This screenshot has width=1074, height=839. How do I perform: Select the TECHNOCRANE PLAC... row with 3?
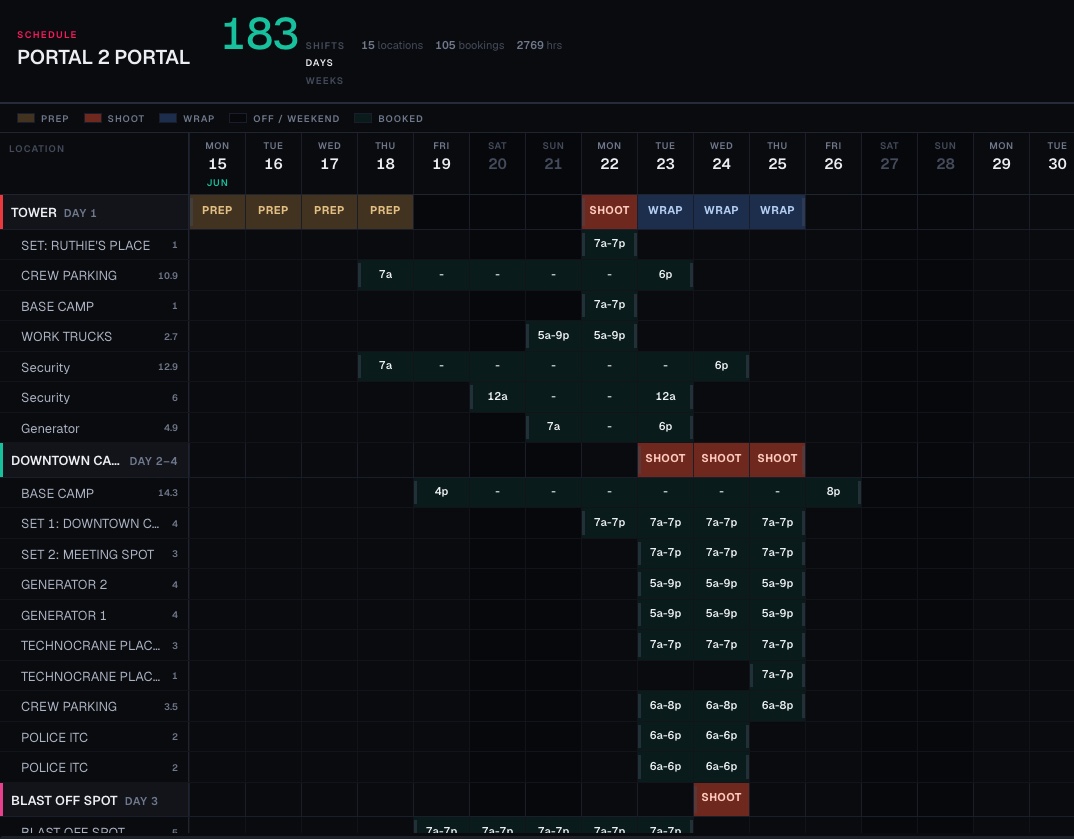(x=95, y=645)
